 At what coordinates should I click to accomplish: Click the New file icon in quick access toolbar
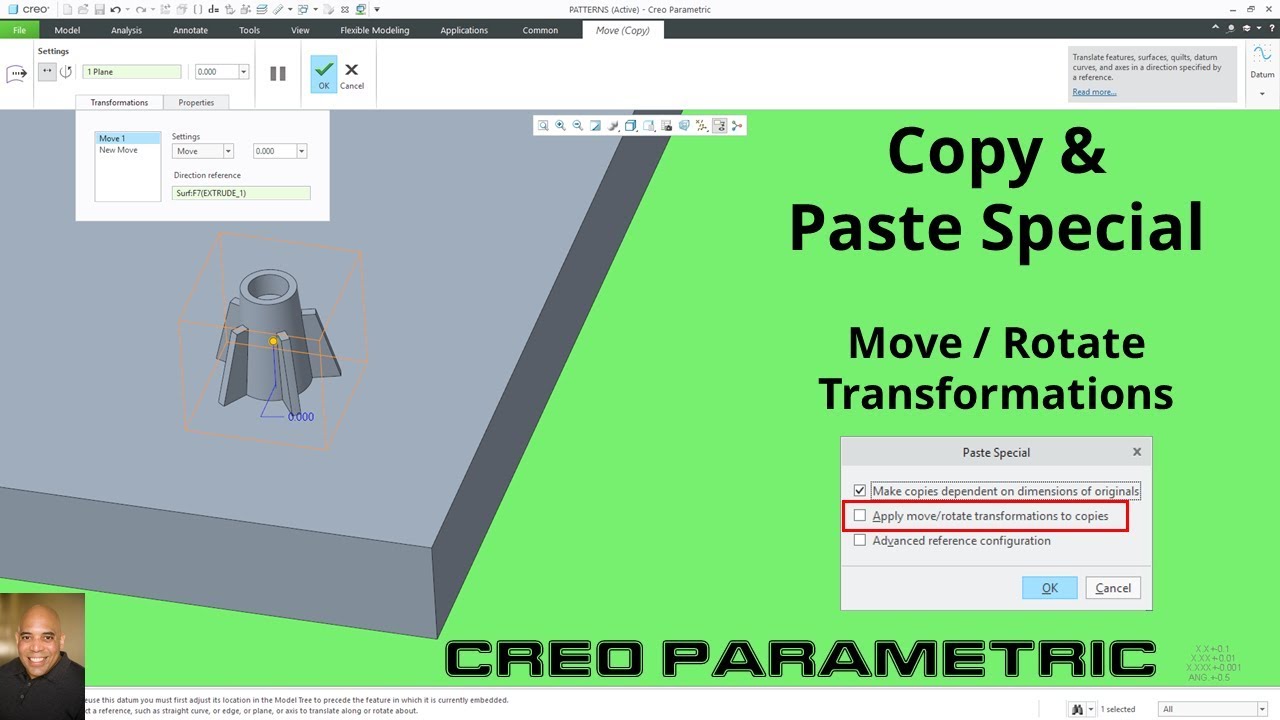67,10
